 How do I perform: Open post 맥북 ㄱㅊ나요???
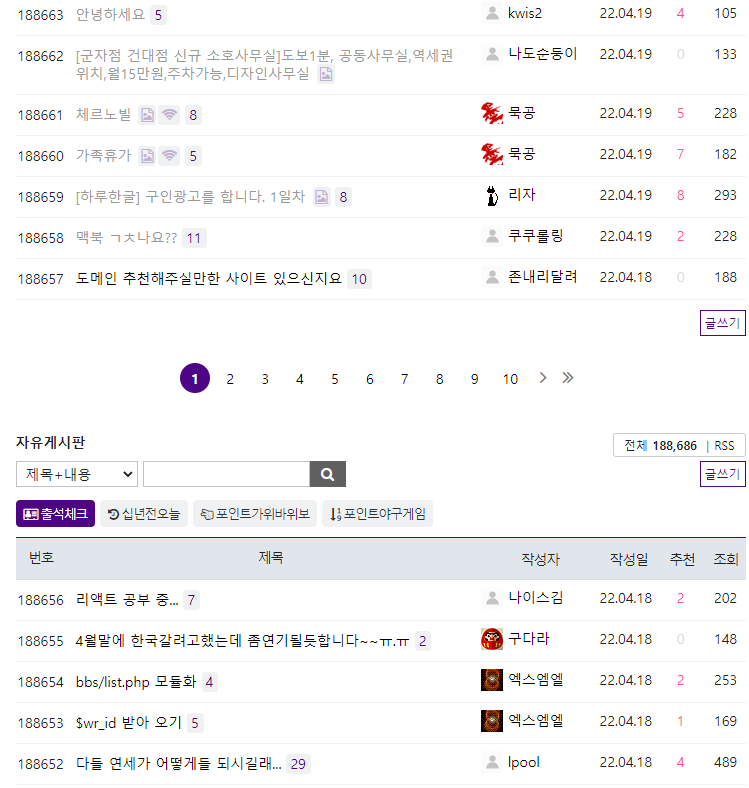126,237
